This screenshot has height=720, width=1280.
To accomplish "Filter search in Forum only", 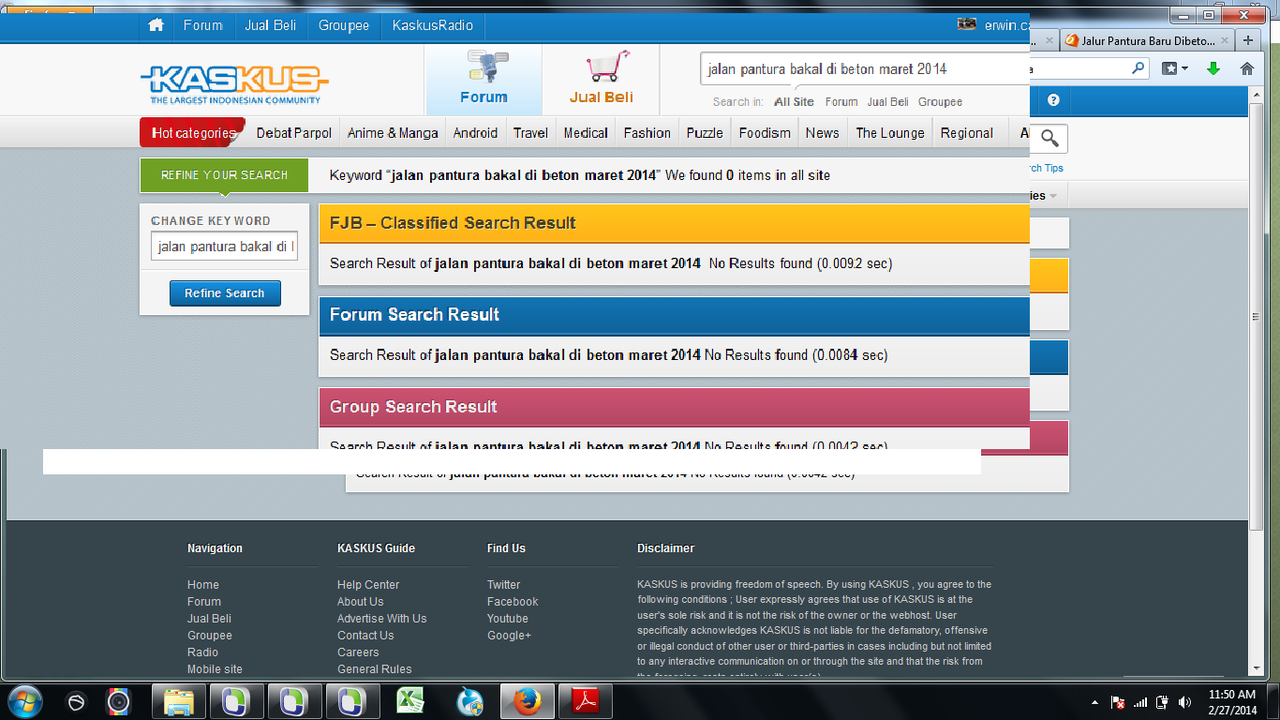I will [x=842, y=102].
